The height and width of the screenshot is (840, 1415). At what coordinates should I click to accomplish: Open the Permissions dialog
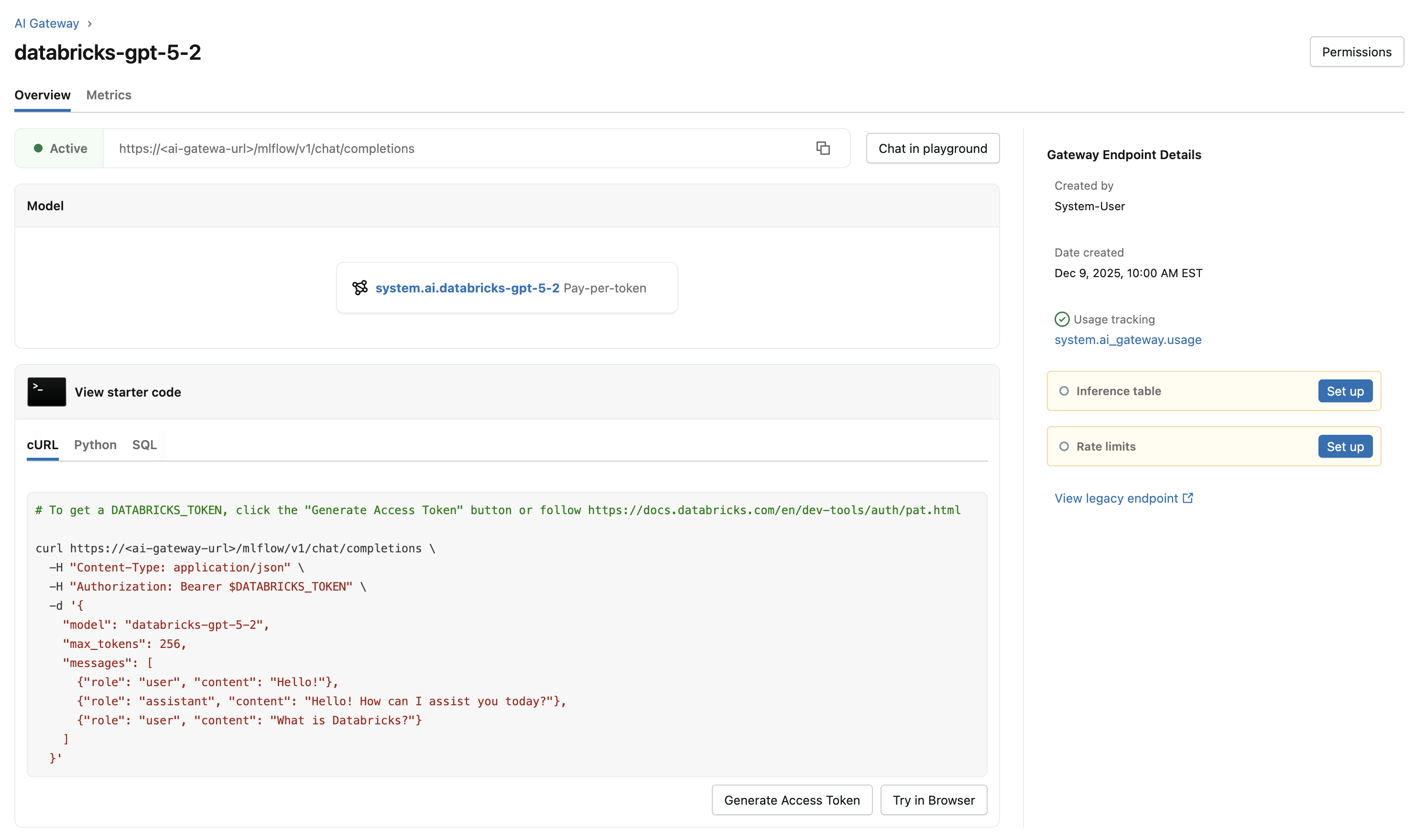coord(1357,52)
